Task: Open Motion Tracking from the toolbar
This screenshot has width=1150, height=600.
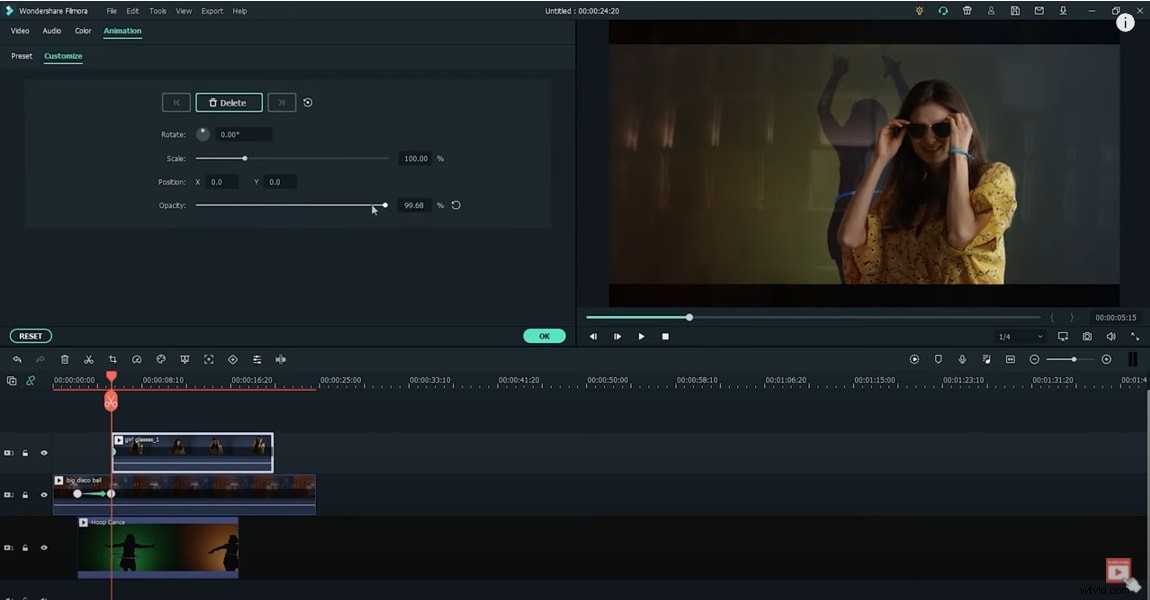Action: coord(208,359)
